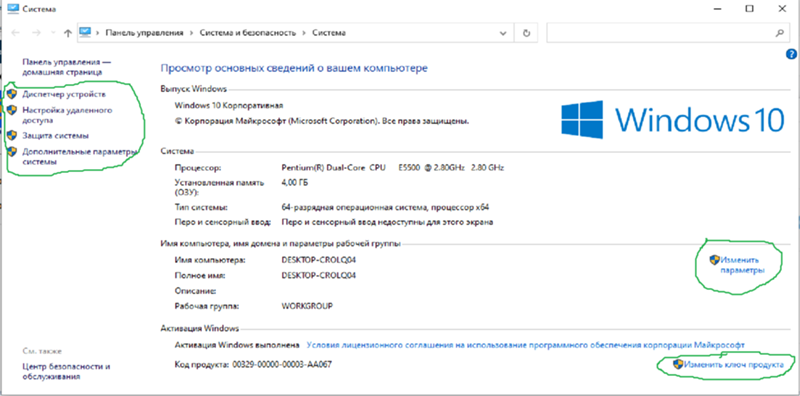This screenshot has height=396, width=800.
Task: Open Дополнительные параметры системы link
Action: pos(81,157)
